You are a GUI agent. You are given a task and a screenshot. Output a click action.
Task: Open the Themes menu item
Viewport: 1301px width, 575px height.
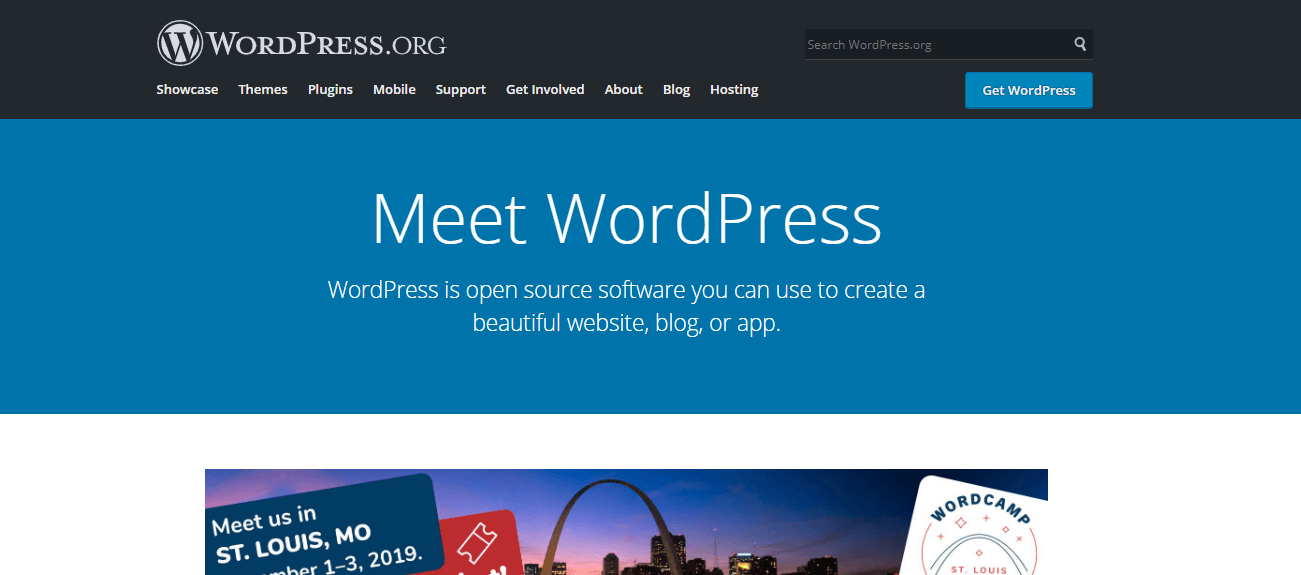(263, 89)
